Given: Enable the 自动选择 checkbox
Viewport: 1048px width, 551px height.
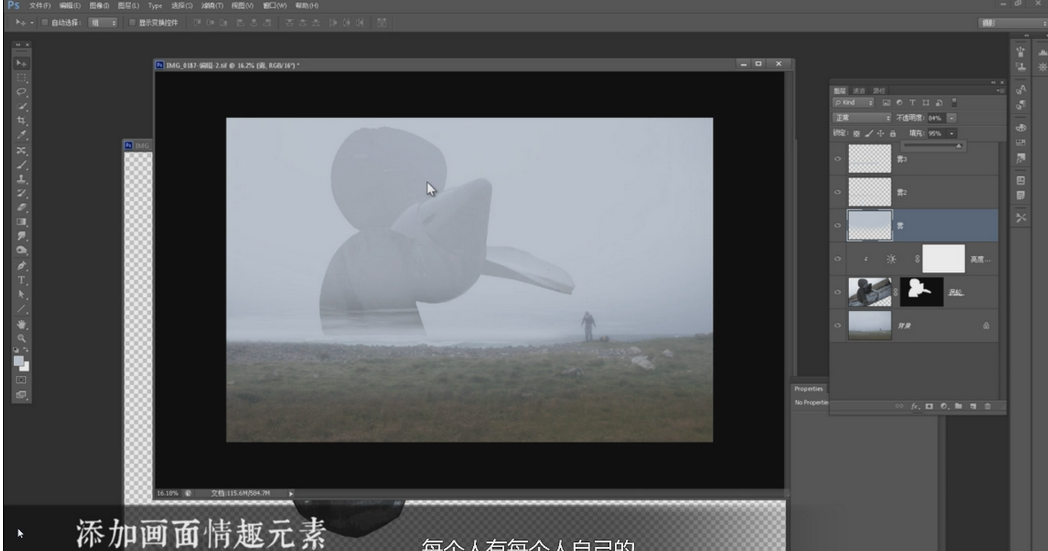Looking at the screenshot, I should (x=45, y=22).
